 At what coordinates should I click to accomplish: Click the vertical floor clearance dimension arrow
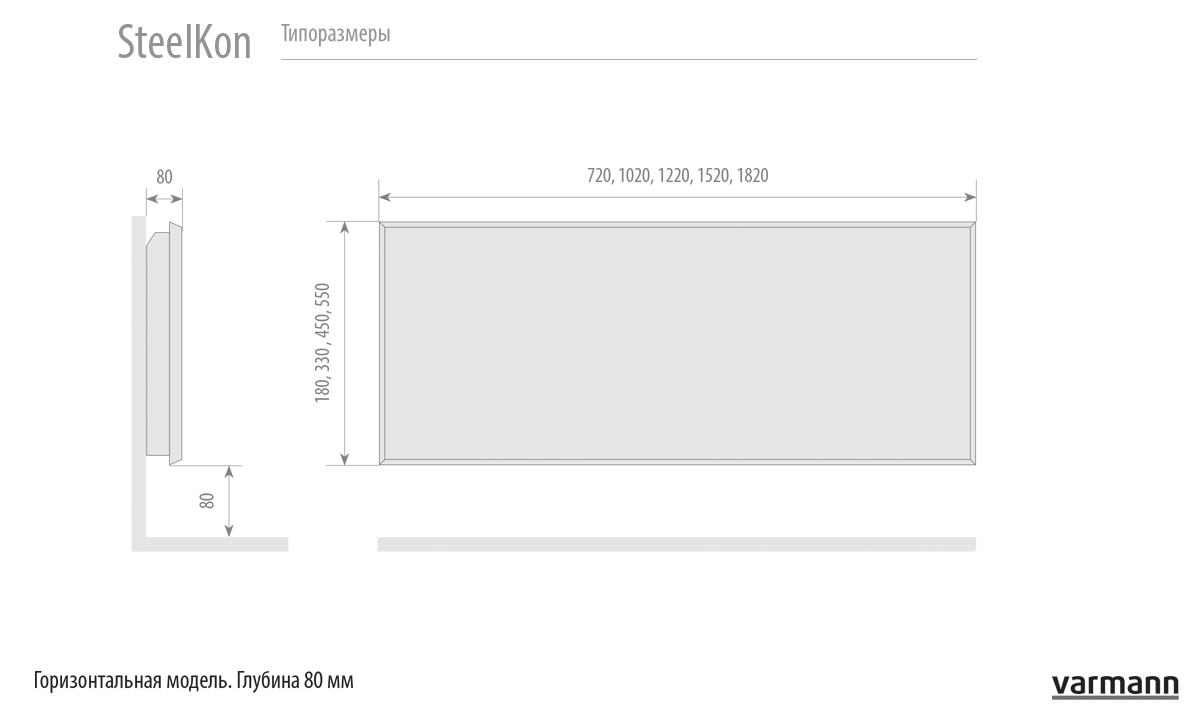pos(230,500)
